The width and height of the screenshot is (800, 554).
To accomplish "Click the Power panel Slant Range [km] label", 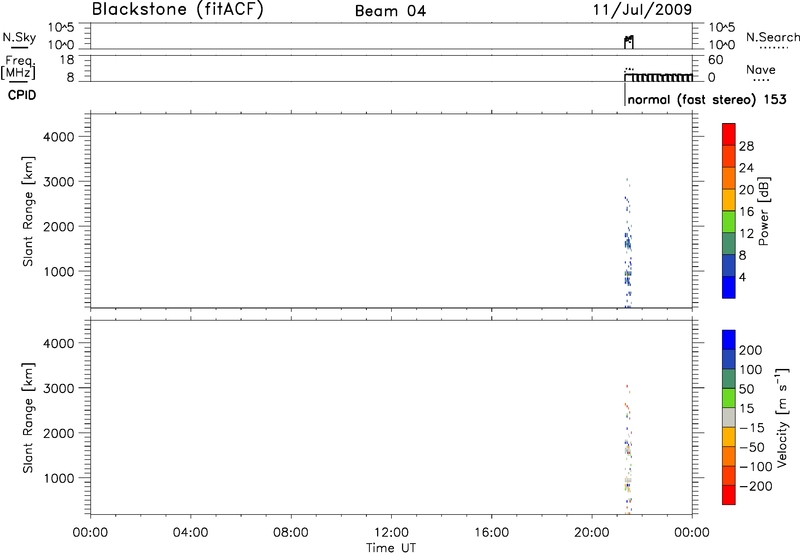I will 28,211.
